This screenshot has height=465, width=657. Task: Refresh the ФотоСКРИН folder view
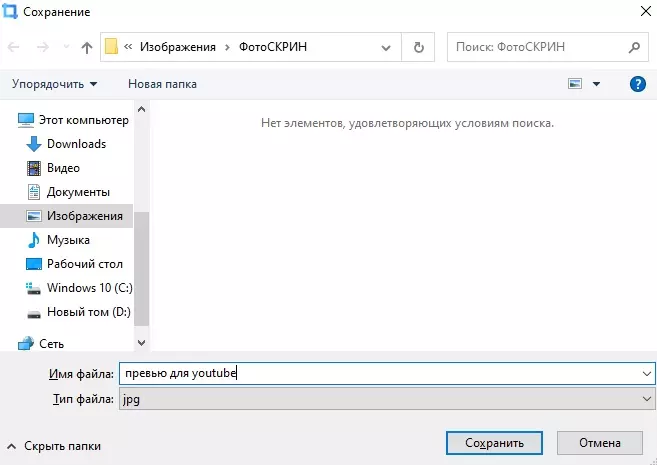[x=418, y=47]
